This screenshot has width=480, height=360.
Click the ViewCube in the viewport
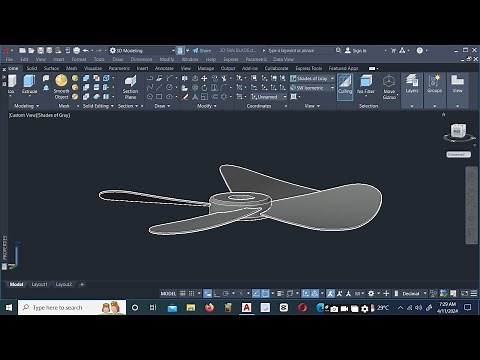458,131
